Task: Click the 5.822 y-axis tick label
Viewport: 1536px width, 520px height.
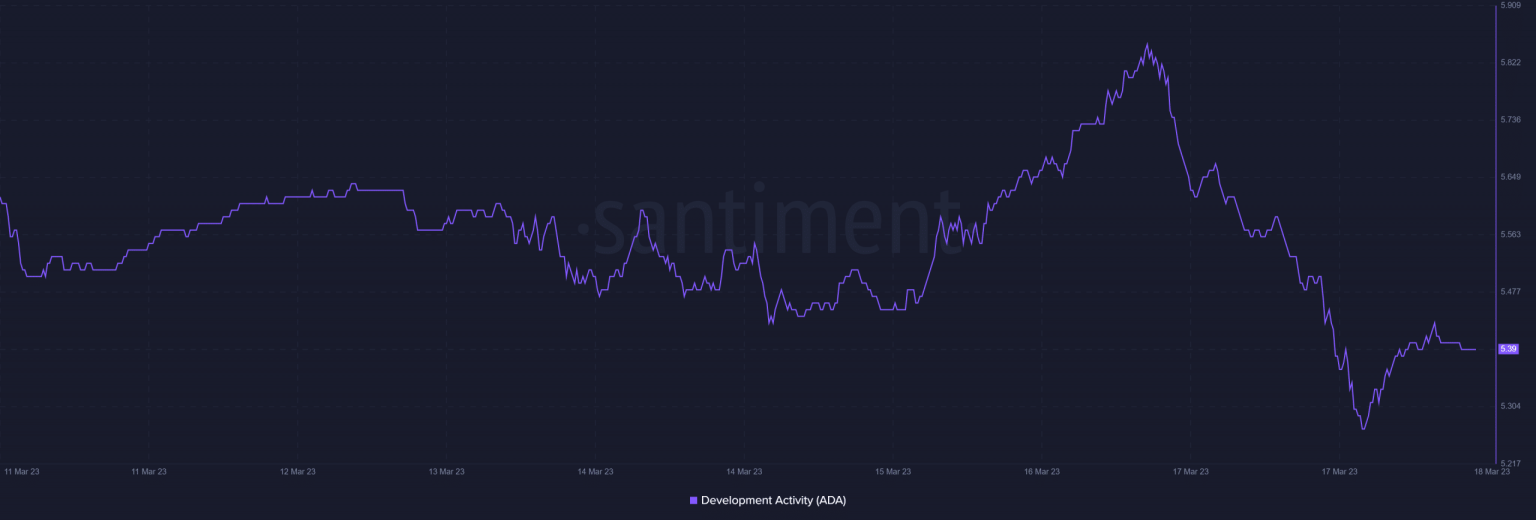Action: click(1509, 61)
